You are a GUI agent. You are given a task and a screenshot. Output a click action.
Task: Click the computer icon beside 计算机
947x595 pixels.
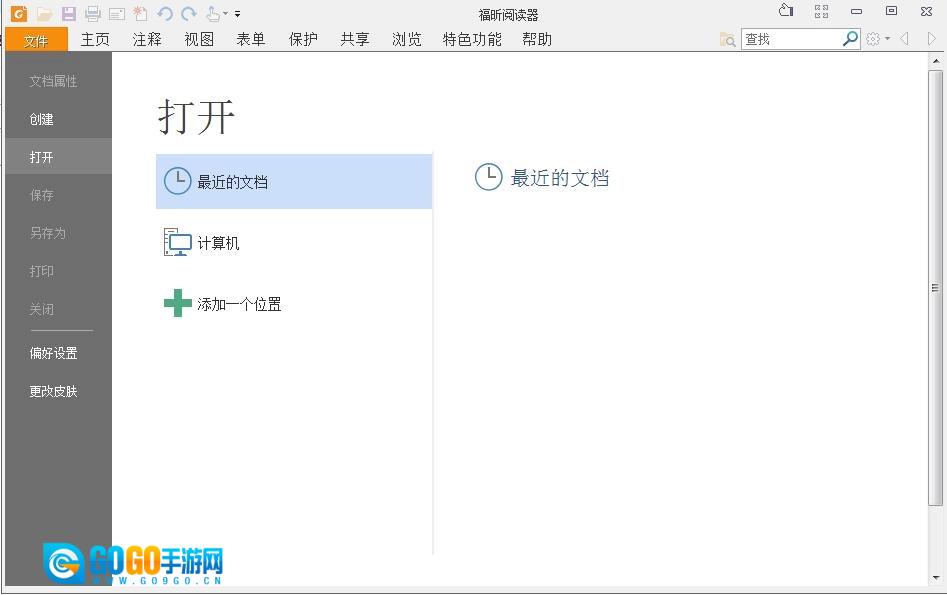click(x=178, y=242)
